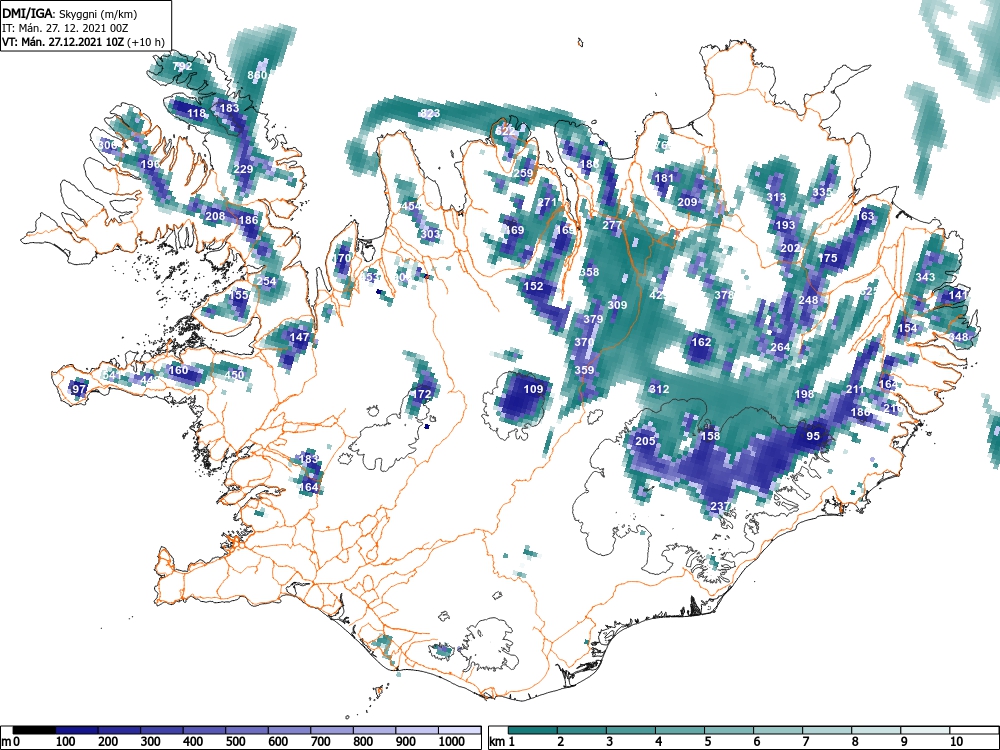Click the visibility value 237
The image size is (1000, 750).
pos(720,506)
